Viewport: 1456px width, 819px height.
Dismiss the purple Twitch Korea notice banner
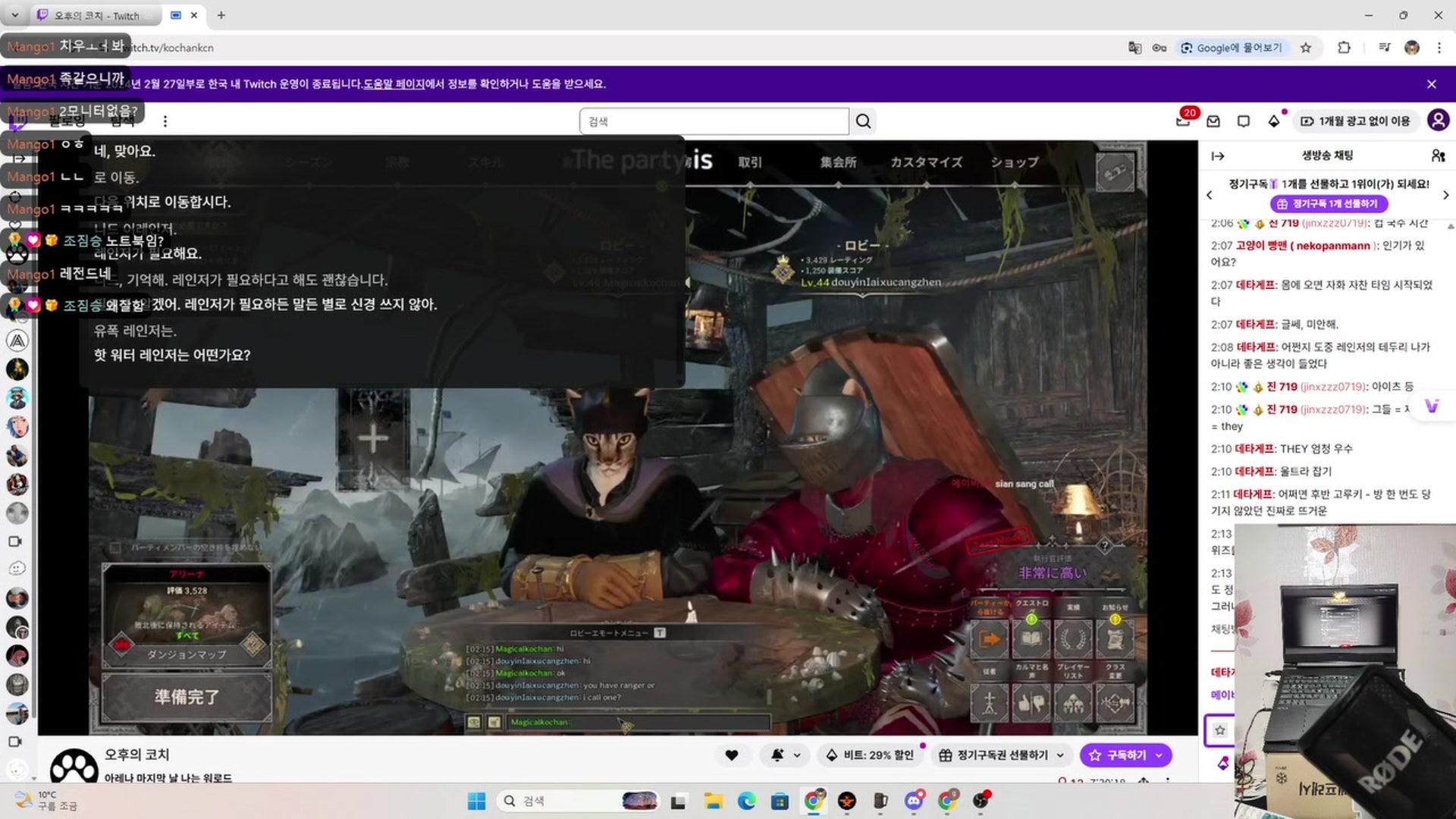tap(1431, 84)
